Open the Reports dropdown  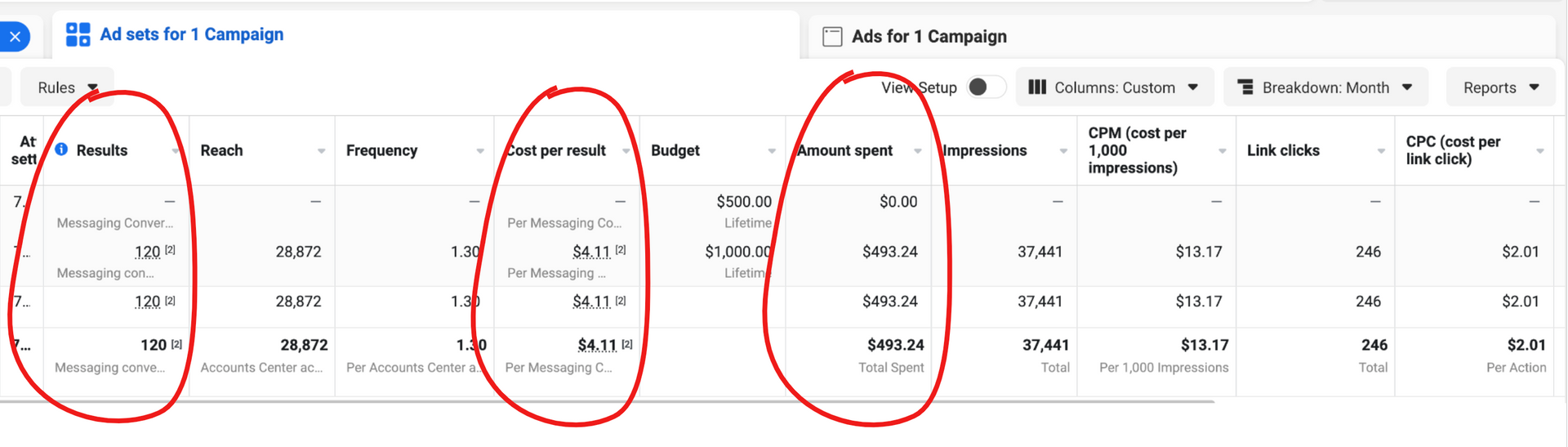[x=1501, y=87]
